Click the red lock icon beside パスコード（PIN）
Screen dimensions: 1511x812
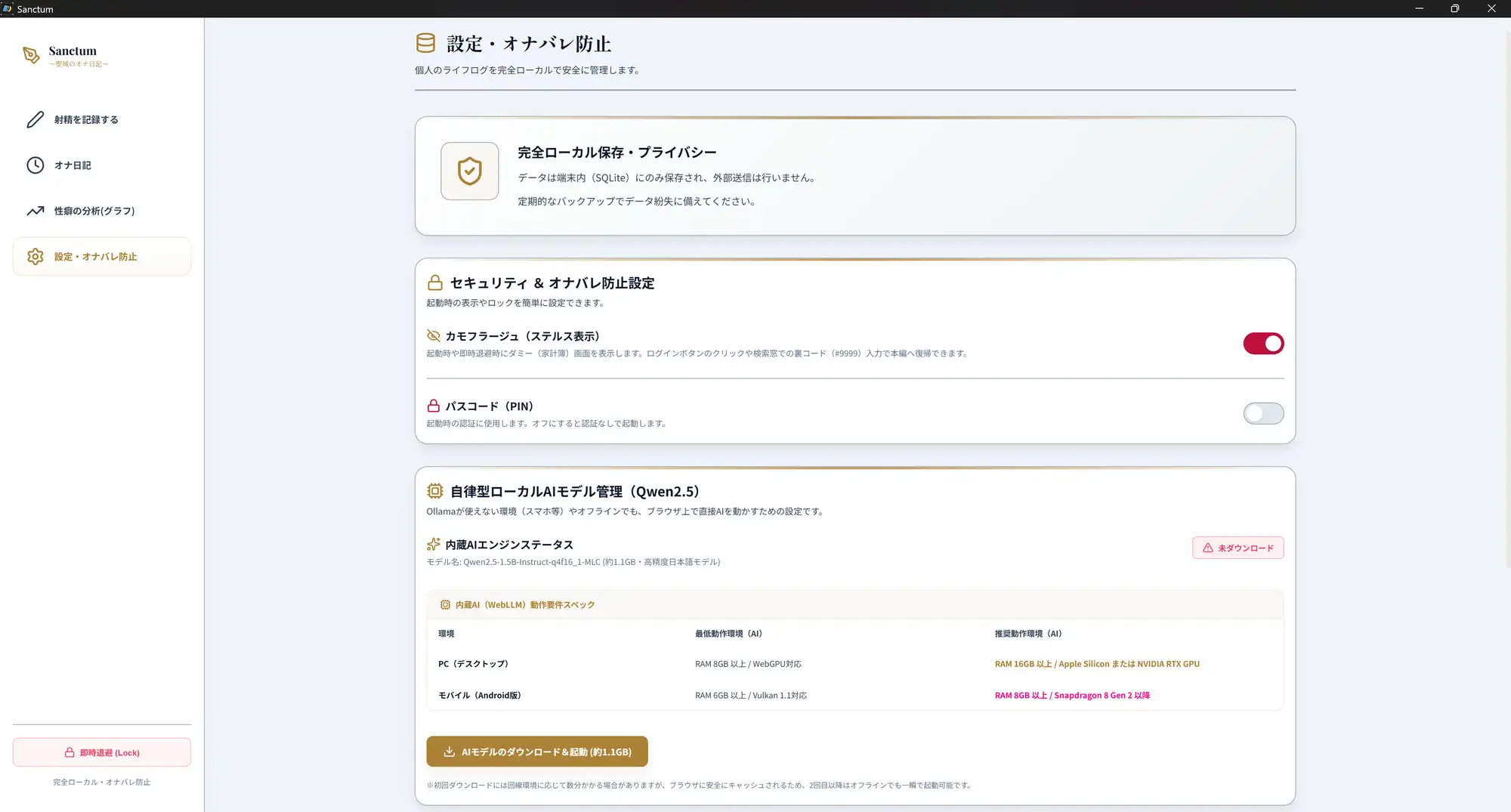point(434,406)
